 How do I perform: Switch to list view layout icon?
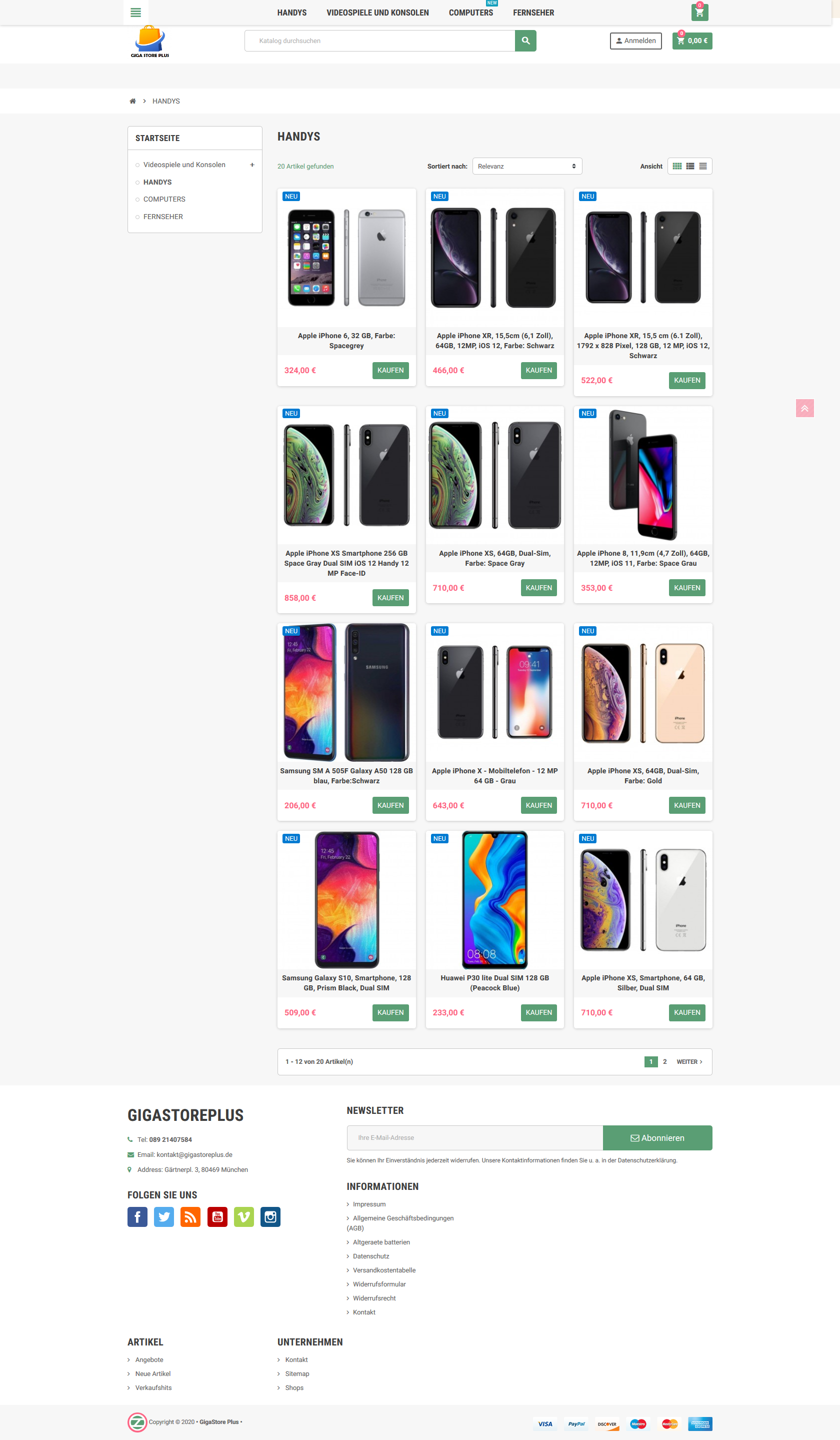tap(690, 166)
